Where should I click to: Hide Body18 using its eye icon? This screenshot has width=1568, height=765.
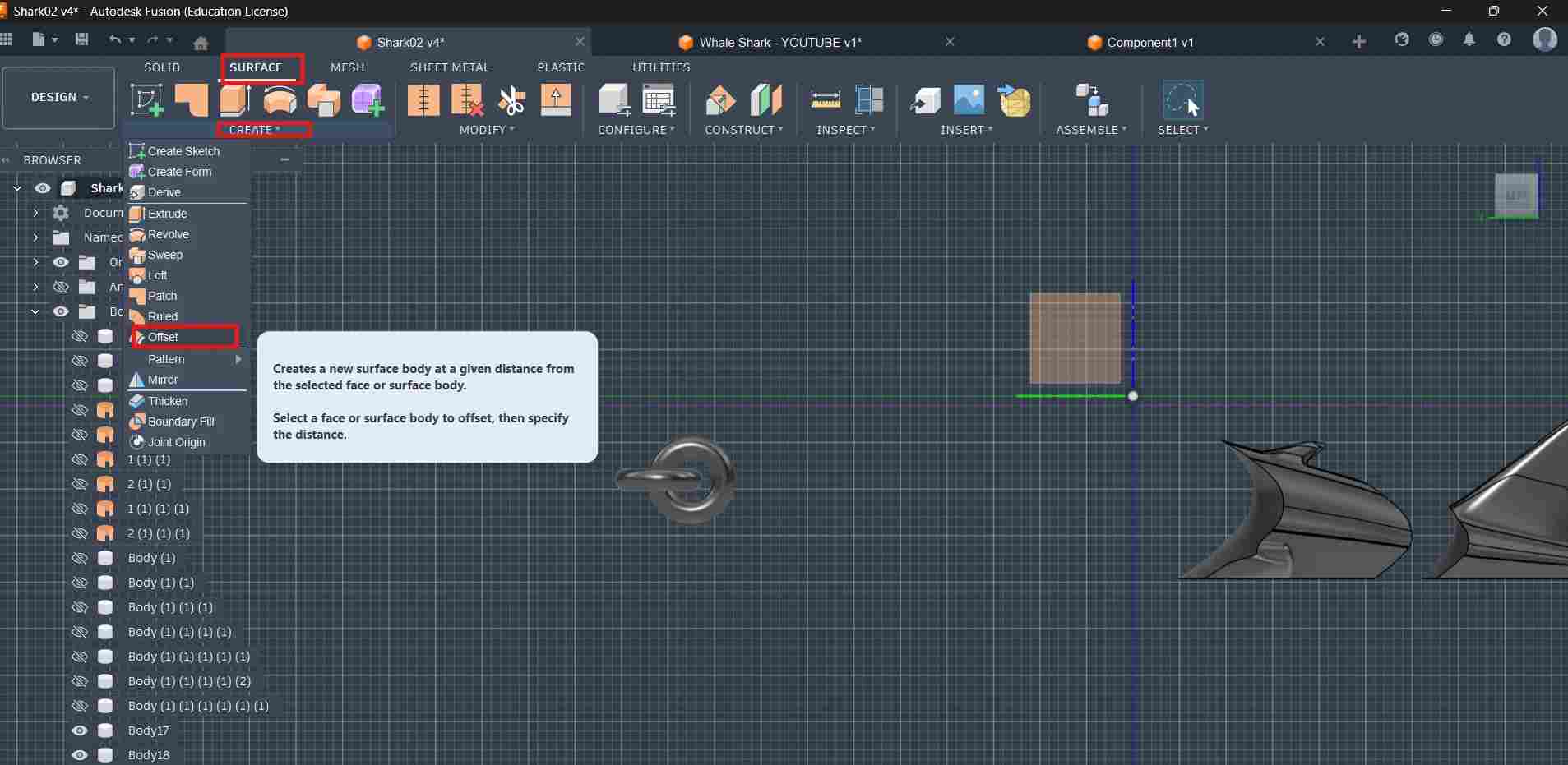point(80,755)
